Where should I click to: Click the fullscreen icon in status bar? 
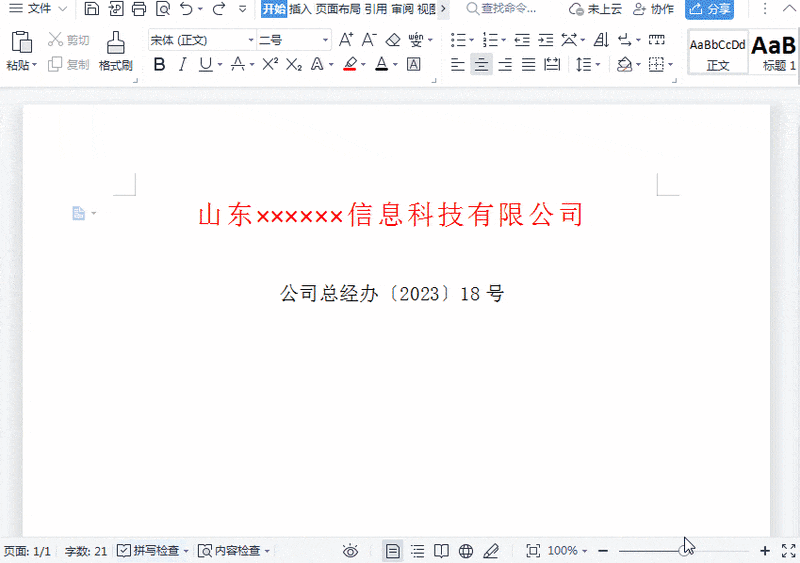788,551
